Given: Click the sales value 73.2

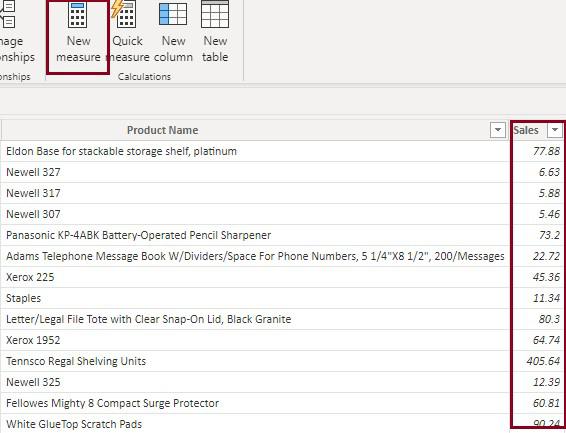Looking at the screenshot, I should pos(549,235).
